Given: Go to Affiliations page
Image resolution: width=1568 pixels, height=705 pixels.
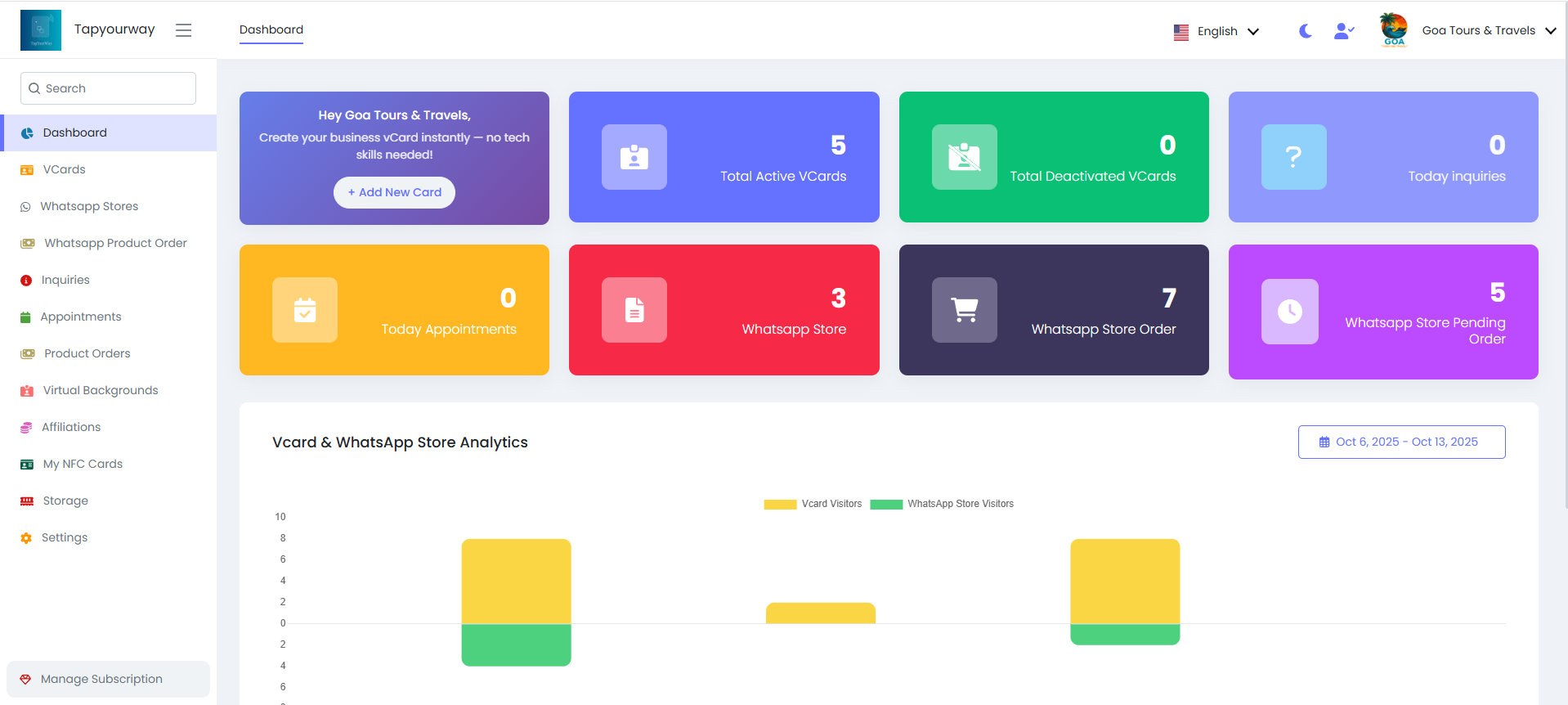Looking at the screenshot, I should point(108,427).
